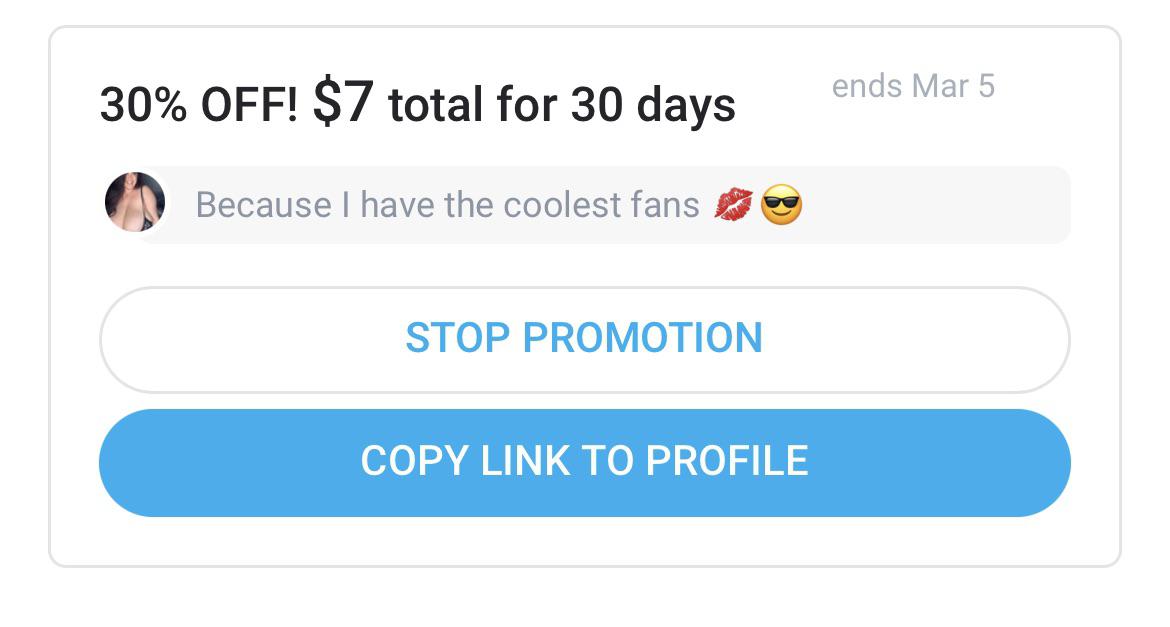Viewport: 1170px width, 627px height.
Task: Click the kiss lips emoji
Action: [734, 206]
